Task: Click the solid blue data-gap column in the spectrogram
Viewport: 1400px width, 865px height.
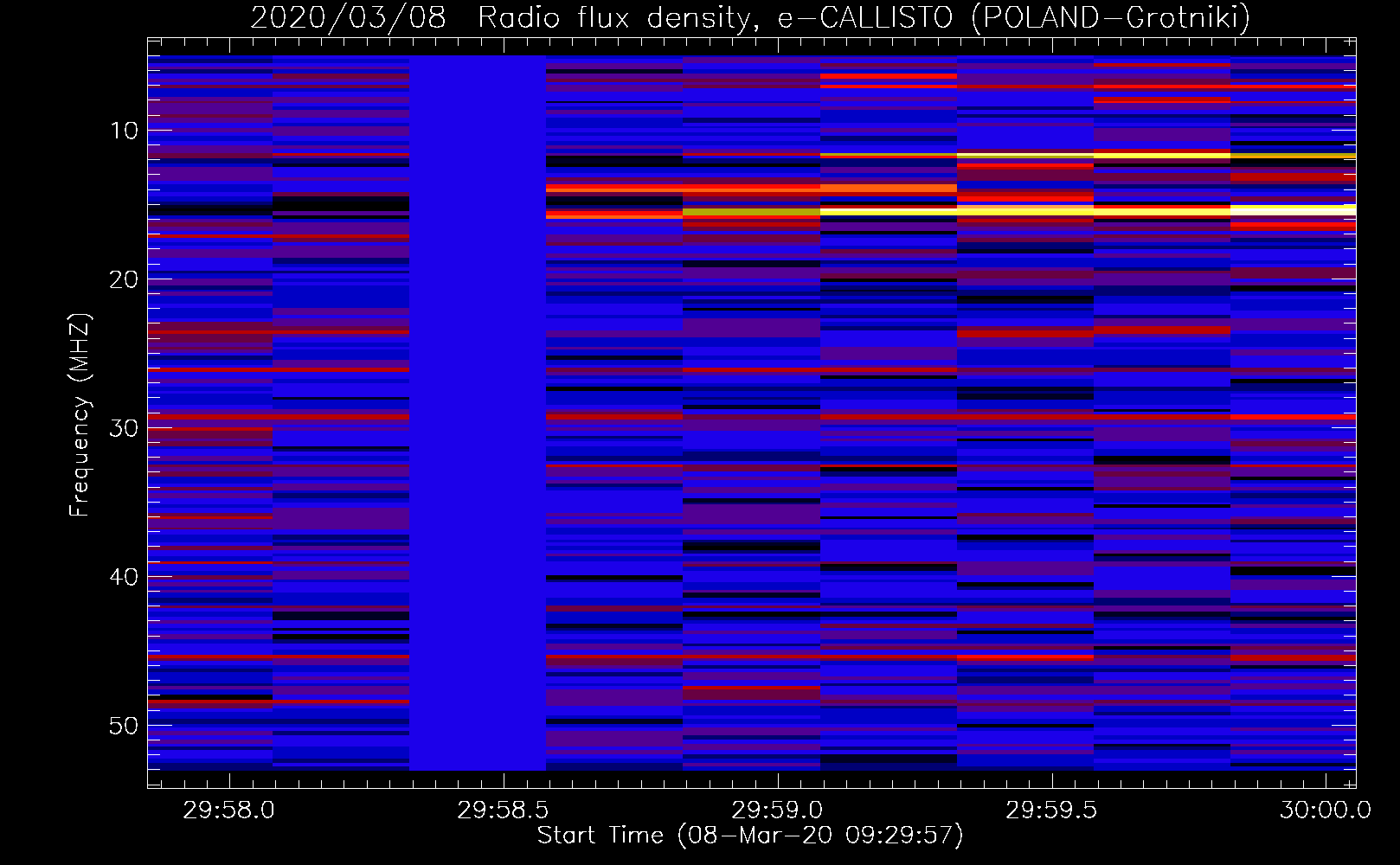Action: pos(478,413)
